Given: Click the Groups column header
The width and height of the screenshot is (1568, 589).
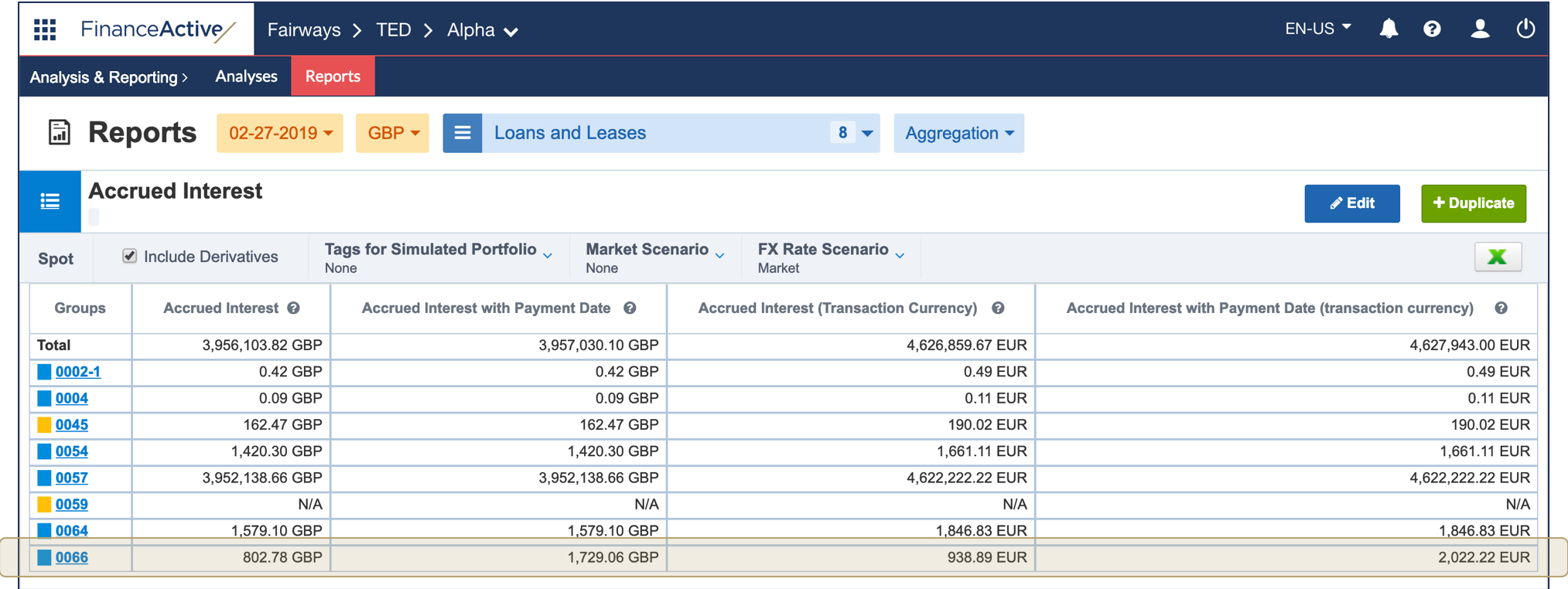Looking at the screenshot, I should pos(80,308).
